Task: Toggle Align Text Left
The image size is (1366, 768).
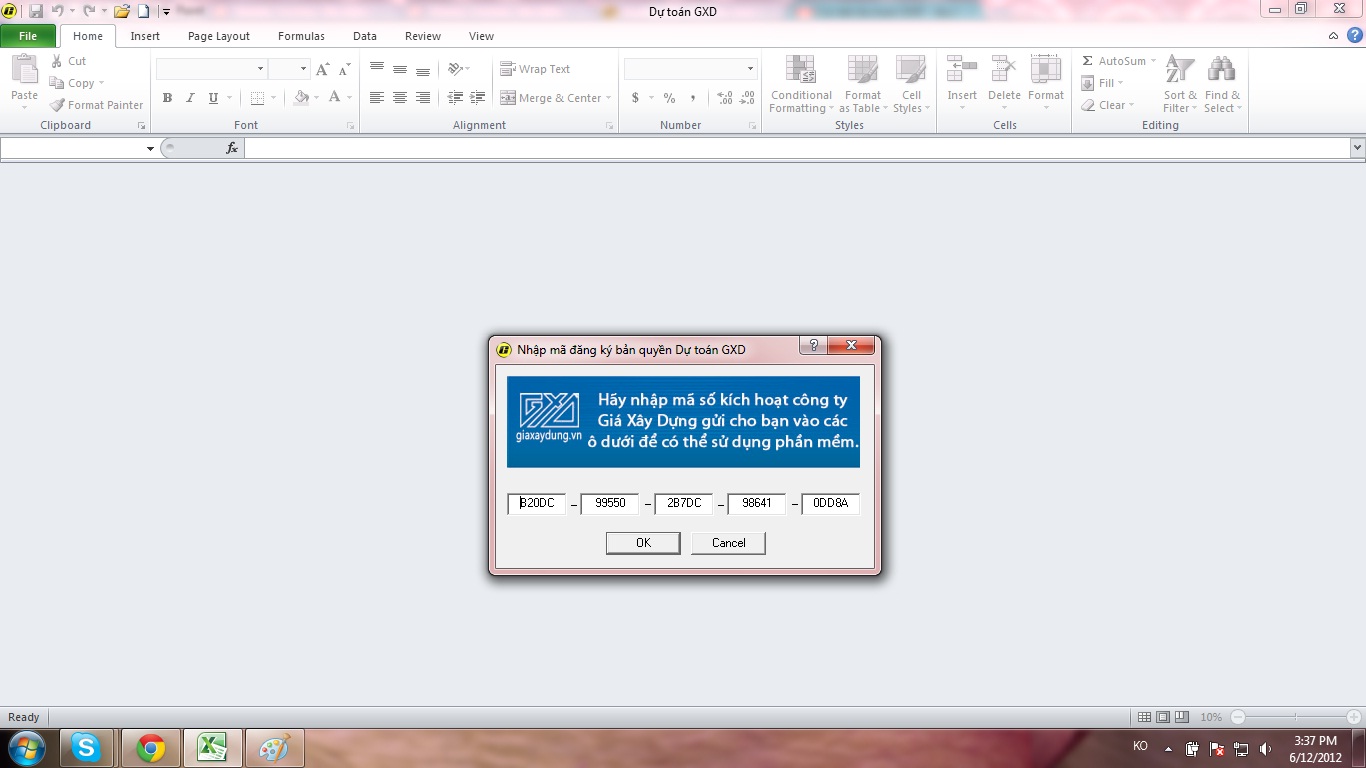Action: point(377,98)
